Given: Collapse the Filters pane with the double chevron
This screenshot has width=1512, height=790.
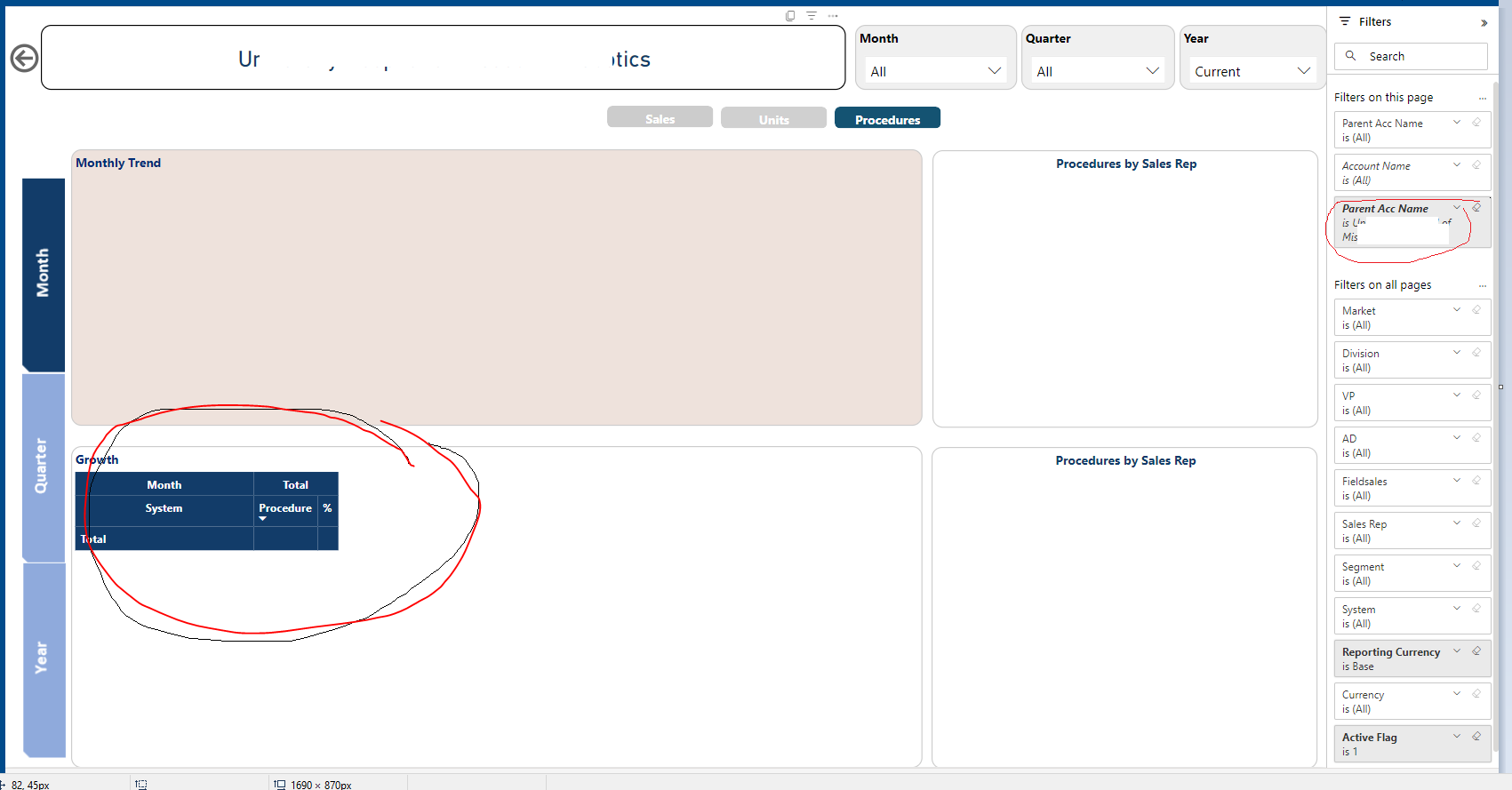Looking at the screenshot, I should [x=1484, y=23].
